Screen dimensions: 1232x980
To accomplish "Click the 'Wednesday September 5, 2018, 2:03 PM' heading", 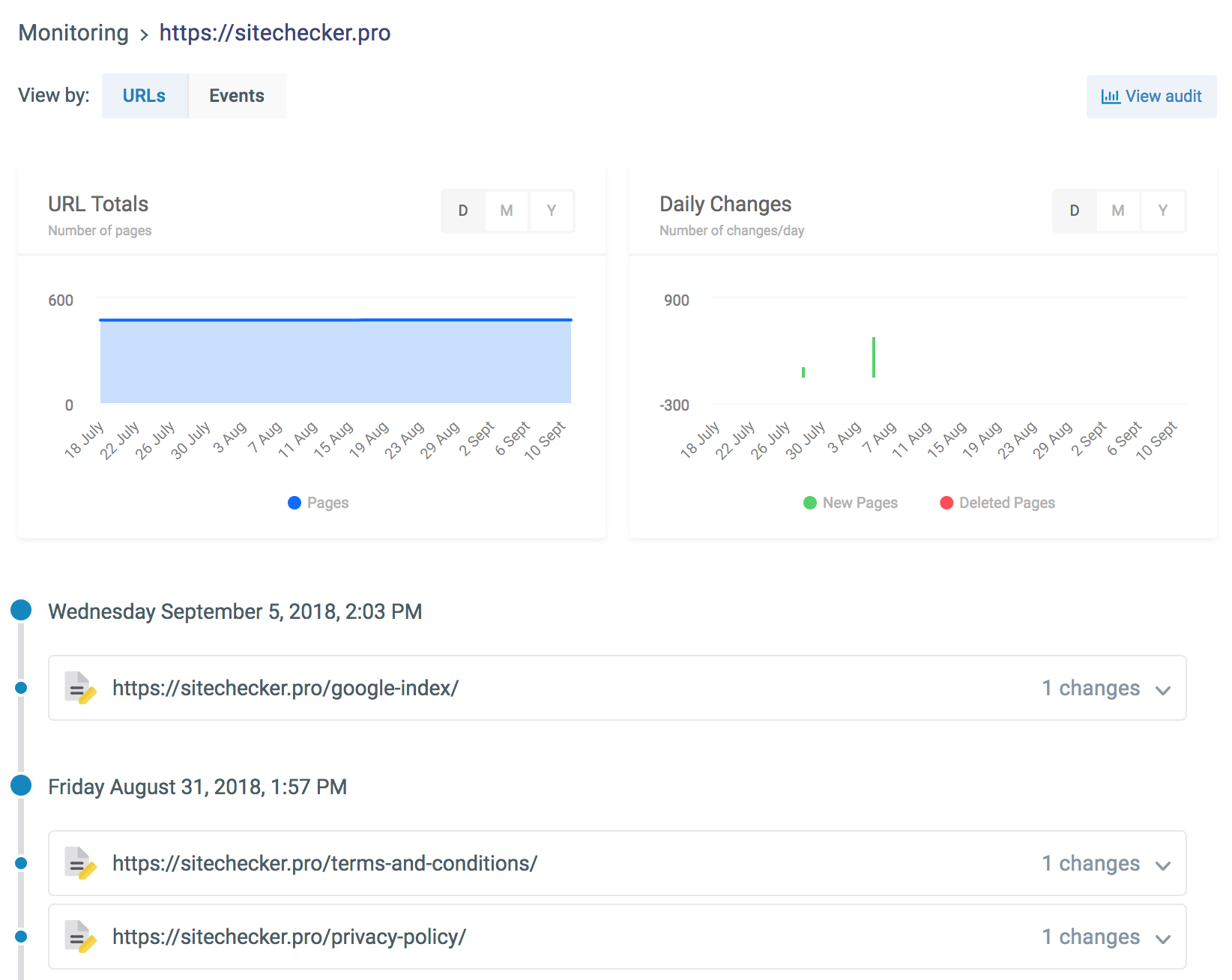I will tap(235, 611).
